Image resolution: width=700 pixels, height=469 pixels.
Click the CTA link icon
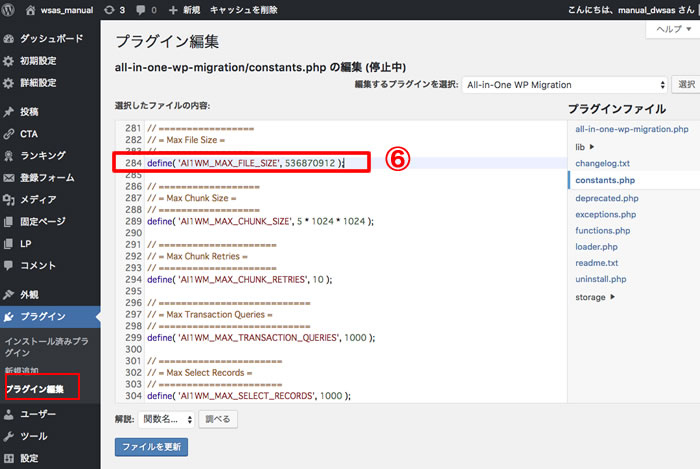point(8,134)
